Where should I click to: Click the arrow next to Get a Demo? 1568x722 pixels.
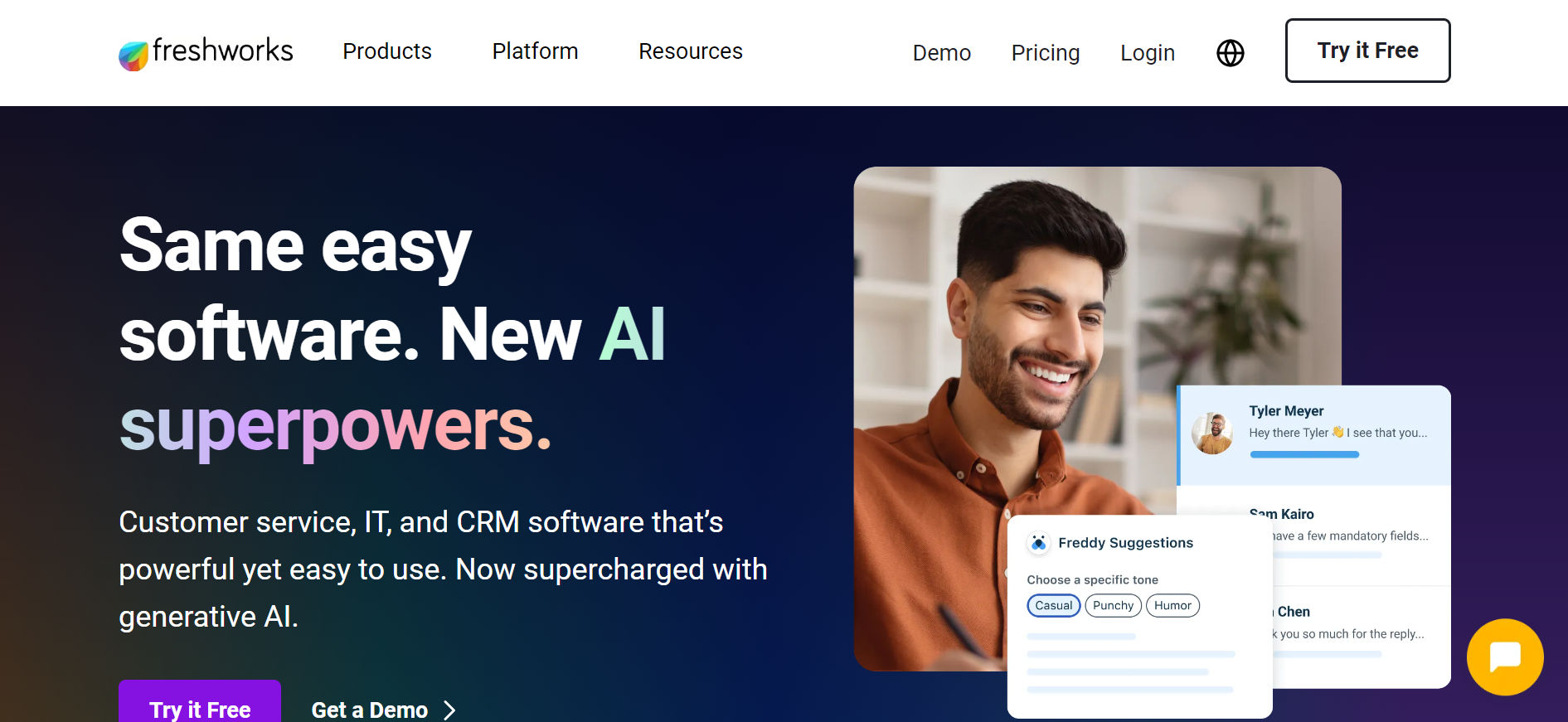(449, 710)
